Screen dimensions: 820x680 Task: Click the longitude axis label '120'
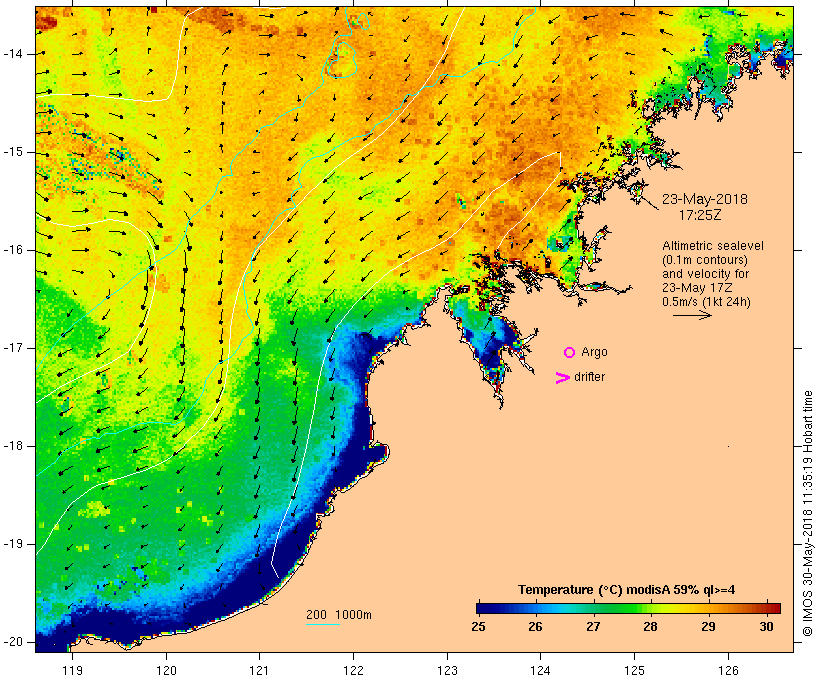166,671
